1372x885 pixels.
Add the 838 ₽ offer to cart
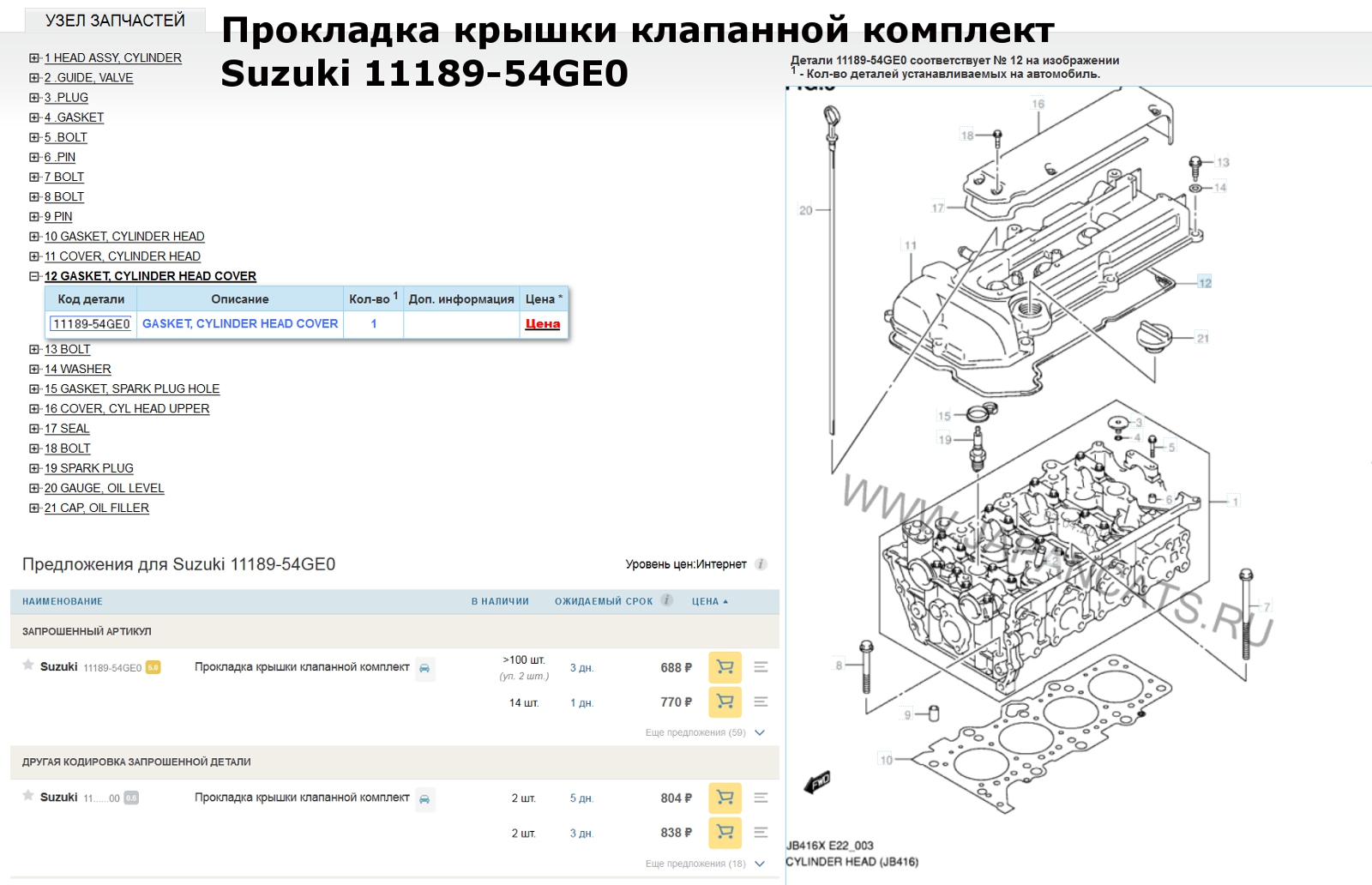725,832
